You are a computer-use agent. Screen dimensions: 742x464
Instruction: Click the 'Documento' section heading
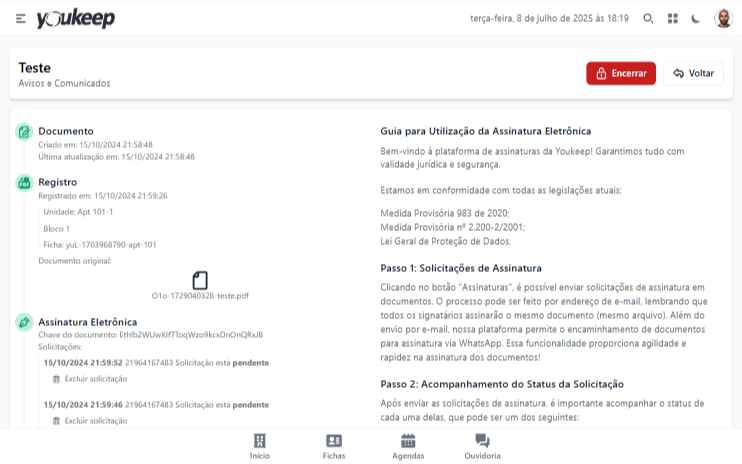(66, 131)
